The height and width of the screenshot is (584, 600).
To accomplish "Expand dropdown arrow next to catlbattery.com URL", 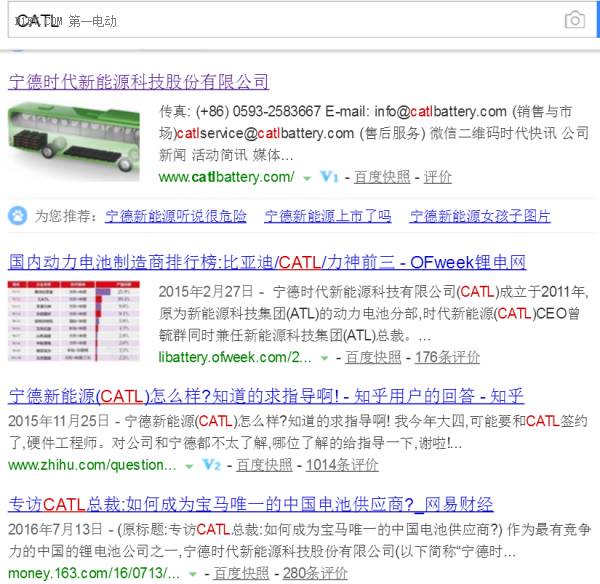I will coord(307,178).
